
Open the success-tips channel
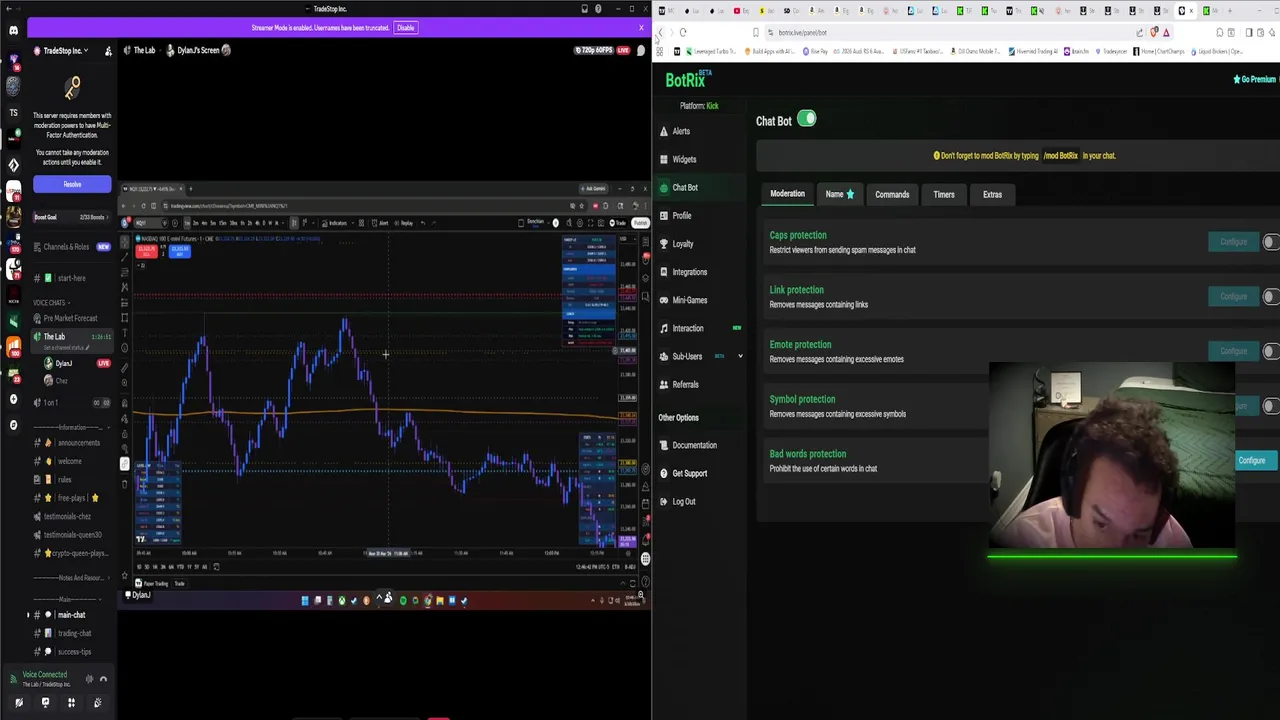(x=74, y=652)
